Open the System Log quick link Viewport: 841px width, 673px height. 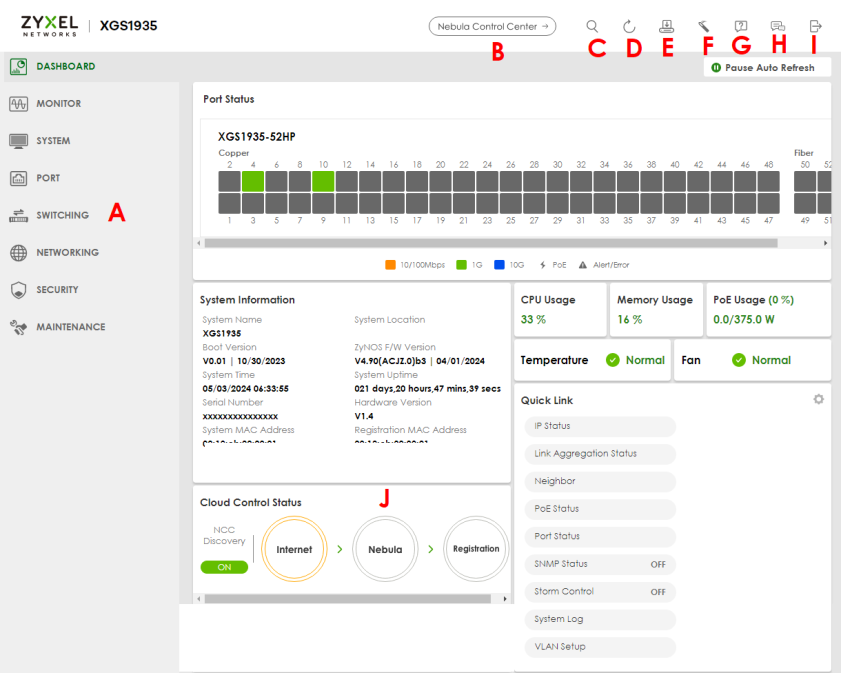pyautogui.click(x=600, y=619)
